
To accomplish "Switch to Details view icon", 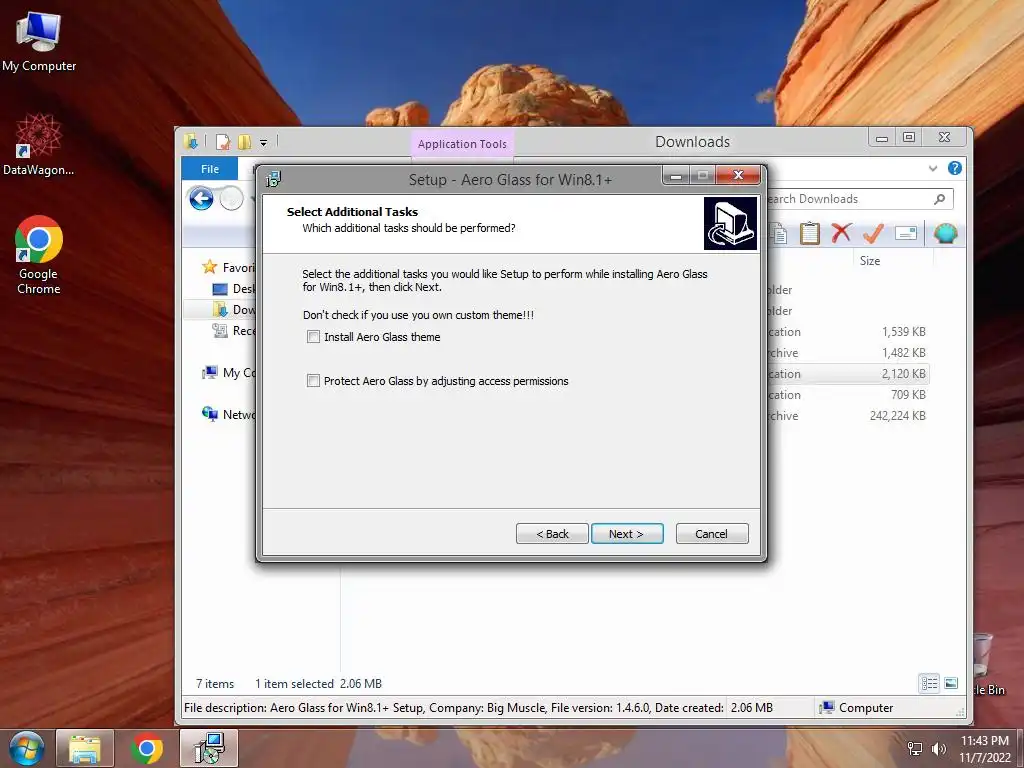I will (929, 683).
